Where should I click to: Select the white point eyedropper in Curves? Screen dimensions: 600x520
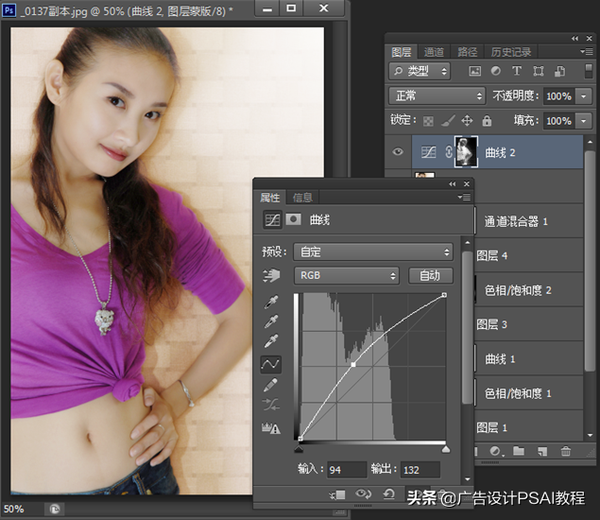pos(271,342)
